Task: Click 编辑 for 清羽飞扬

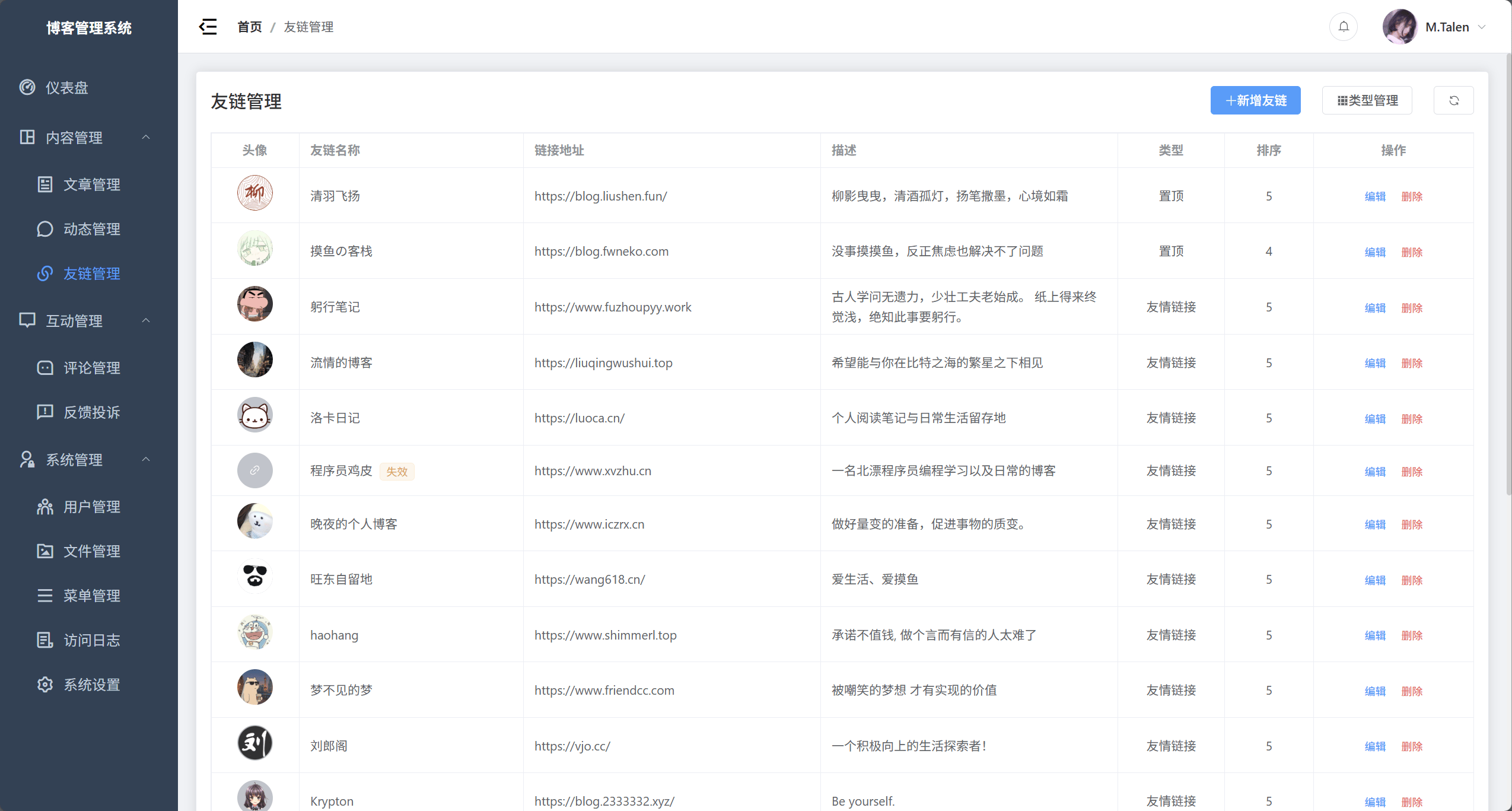Action: point(1375,196)
